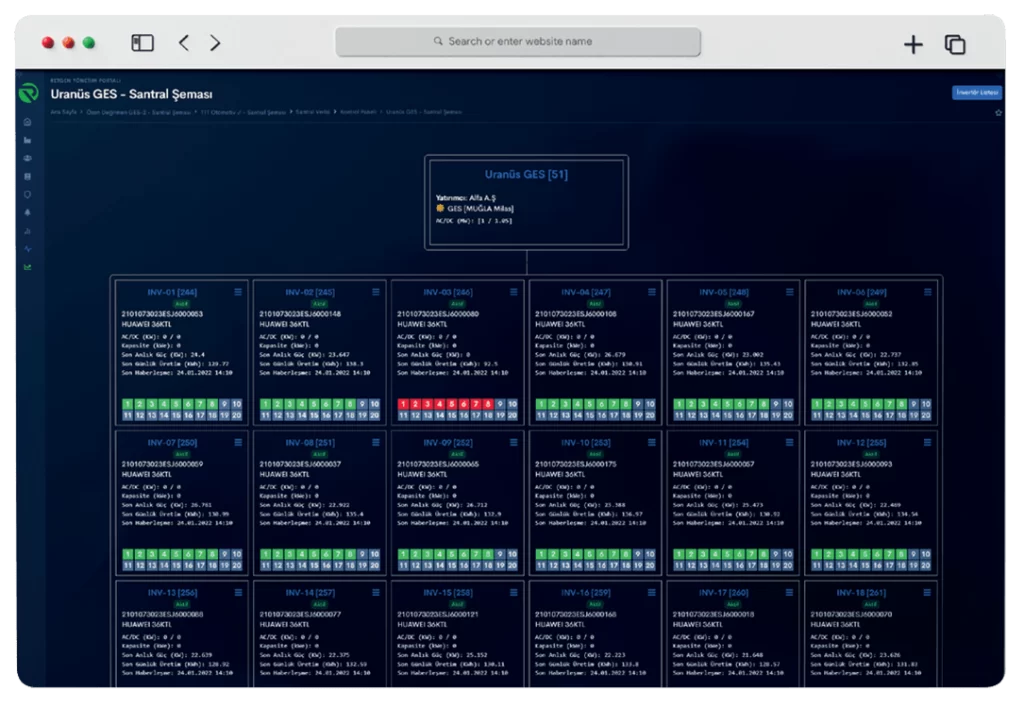Open the INV-08 [251] card menu
Screen dimensions: 1024x708
(x=376, y=442)
